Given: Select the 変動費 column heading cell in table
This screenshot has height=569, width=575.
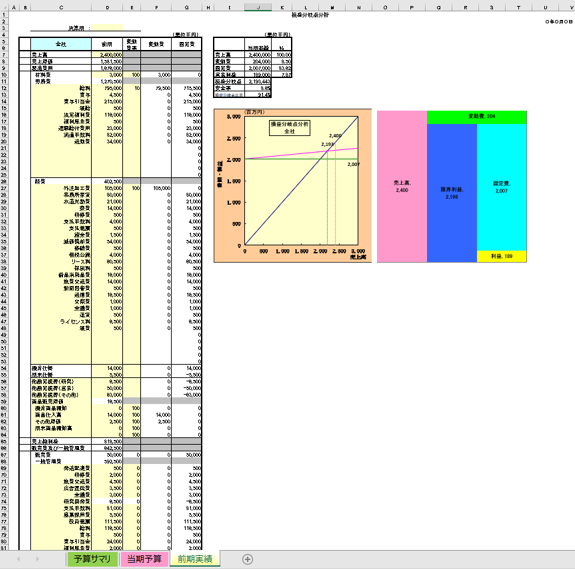Looking at the screenshot, I should (x=156, y=44).
